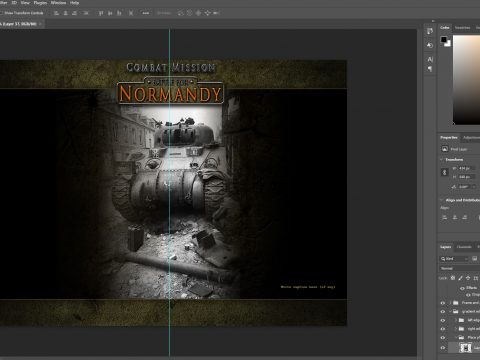
Task: Toggle lock transparent pixels
Action: 453,278
